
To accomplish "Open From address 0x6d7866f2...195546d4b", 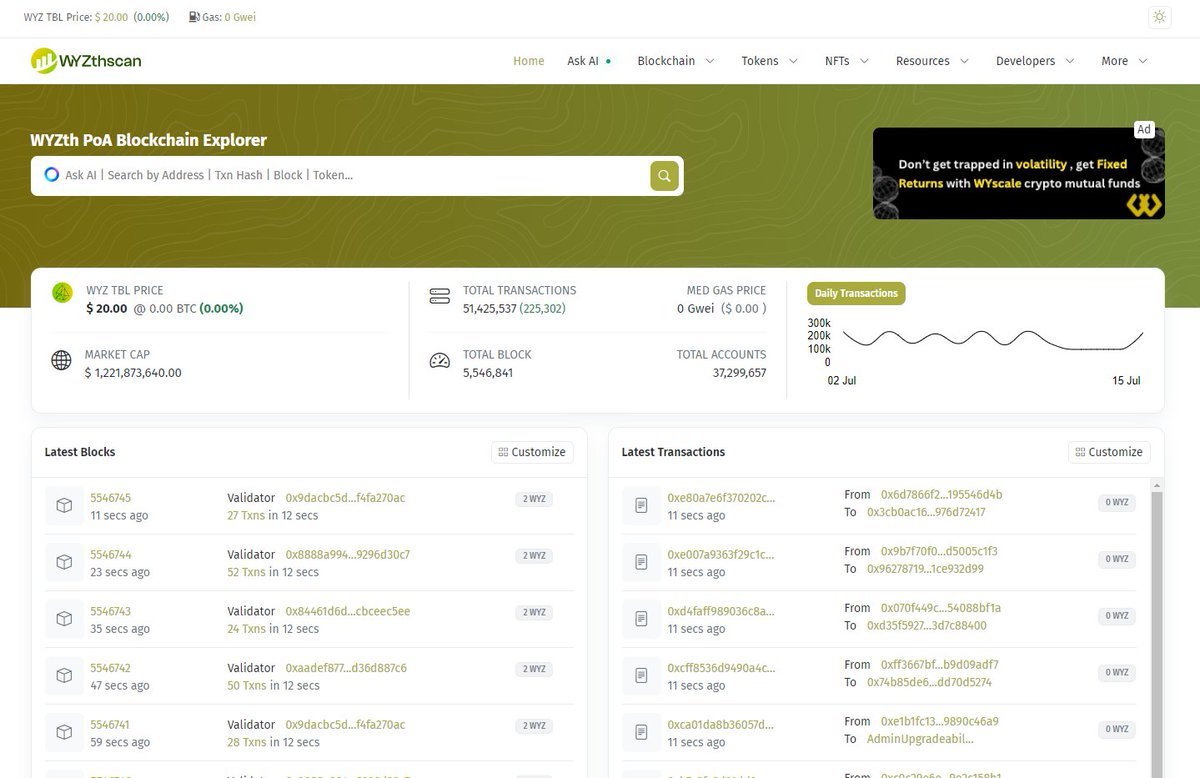I will coord(941,495).
